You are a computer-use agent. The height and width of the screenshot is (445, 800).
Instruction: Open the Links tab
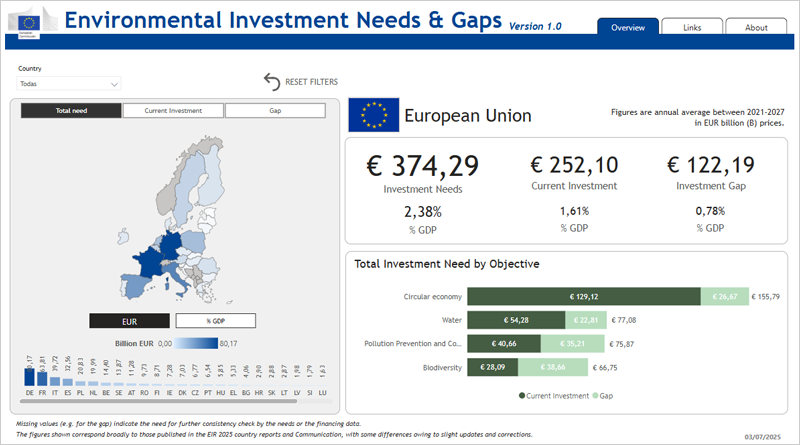[692, 28]
